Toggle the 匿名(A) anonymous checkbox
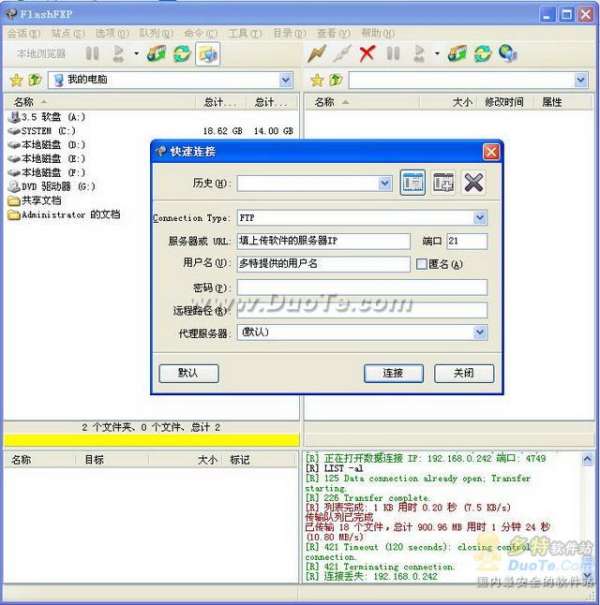Image resolution: width=600 pixels, height=605 pixels. [x=421, y=264]
